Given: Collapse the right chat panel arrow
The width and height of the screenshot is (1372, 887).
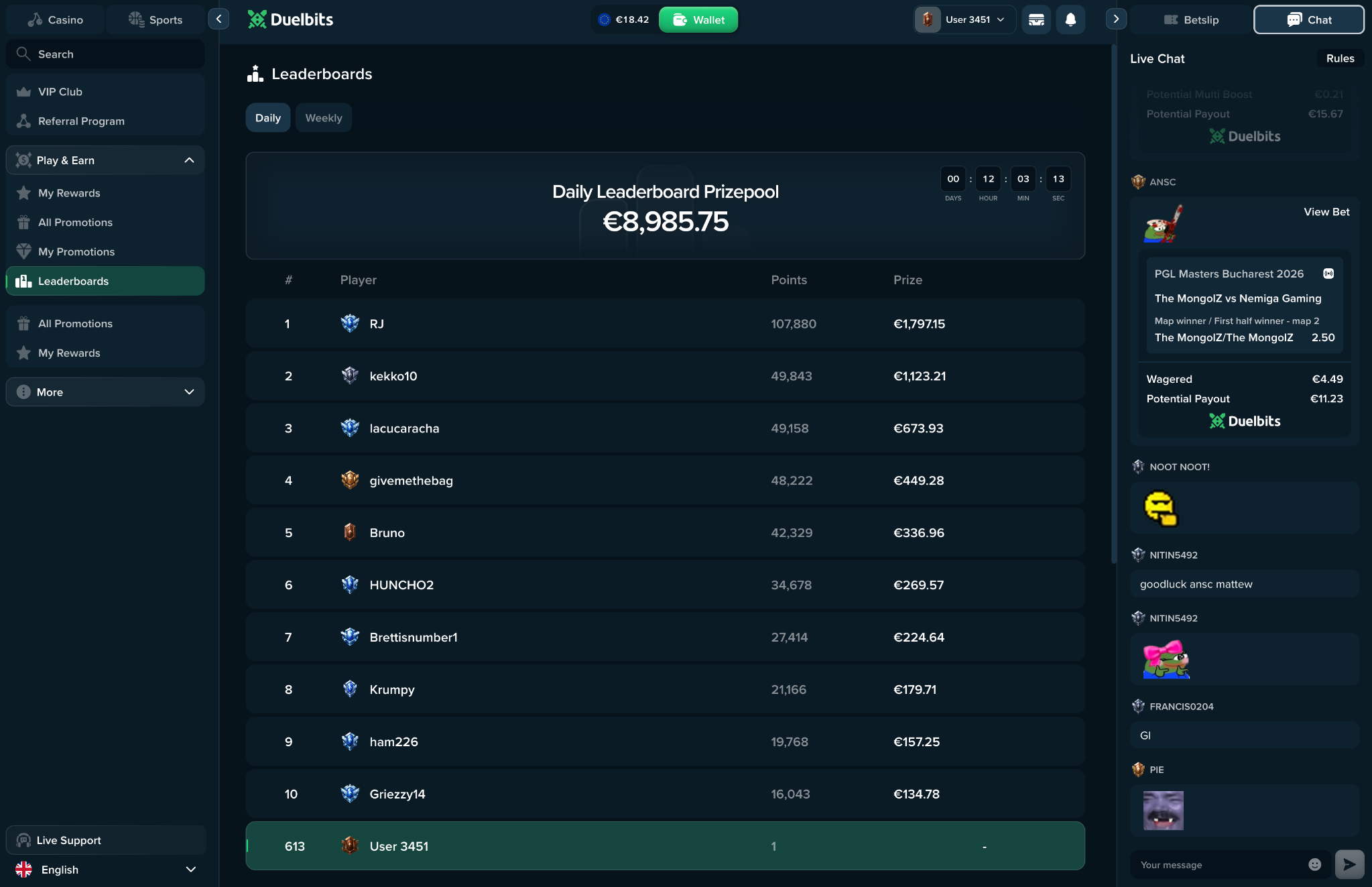Looking at the screenshot, I should pos(1116,19).
